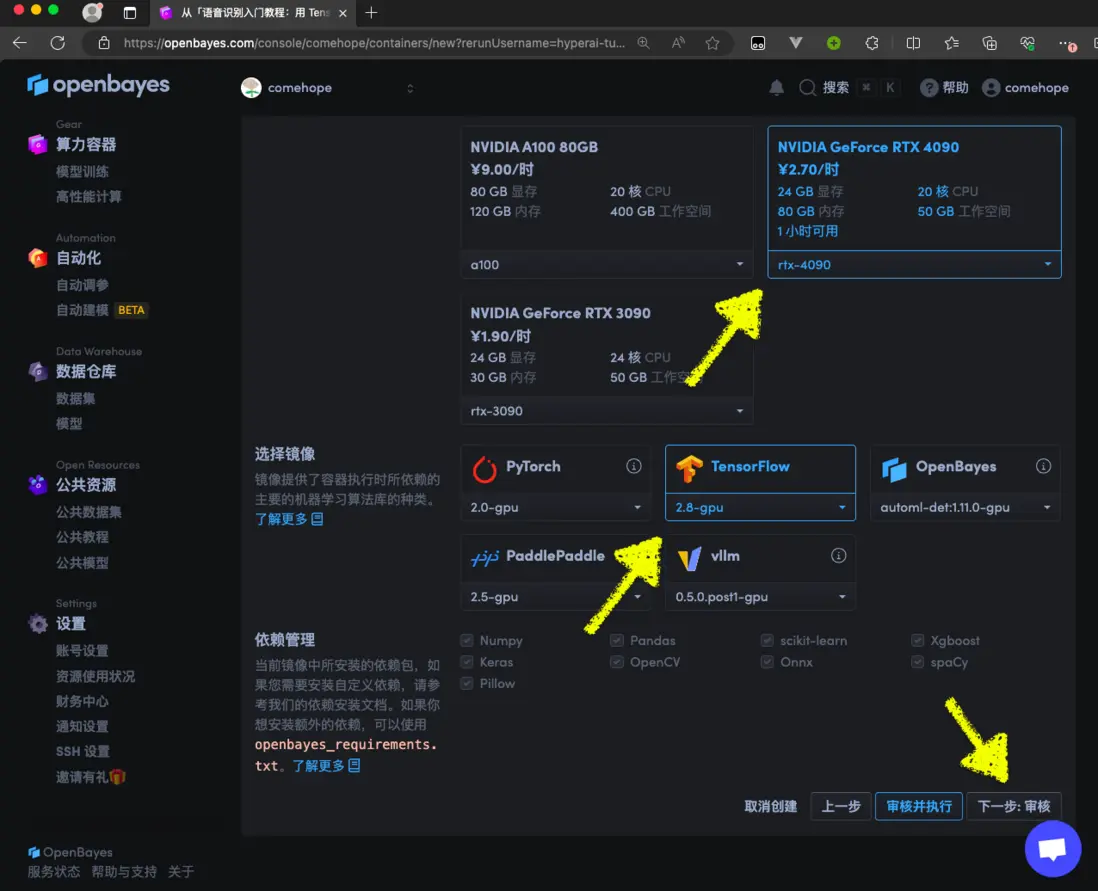Click the TensorFlow logo icon
The width and height of the screenshot is (1098, 891).
689,469
